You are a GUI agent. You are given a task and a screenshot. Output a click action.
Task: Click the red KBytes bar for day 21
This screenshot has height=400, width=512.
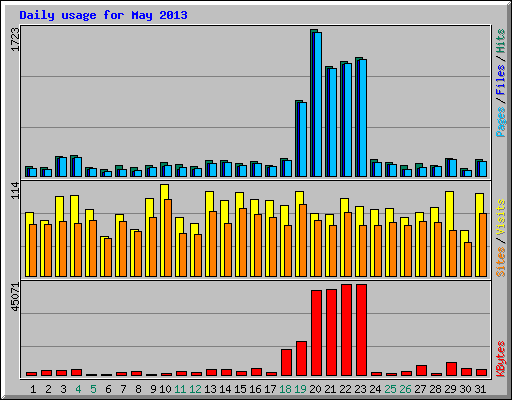(x=331, y=333)
